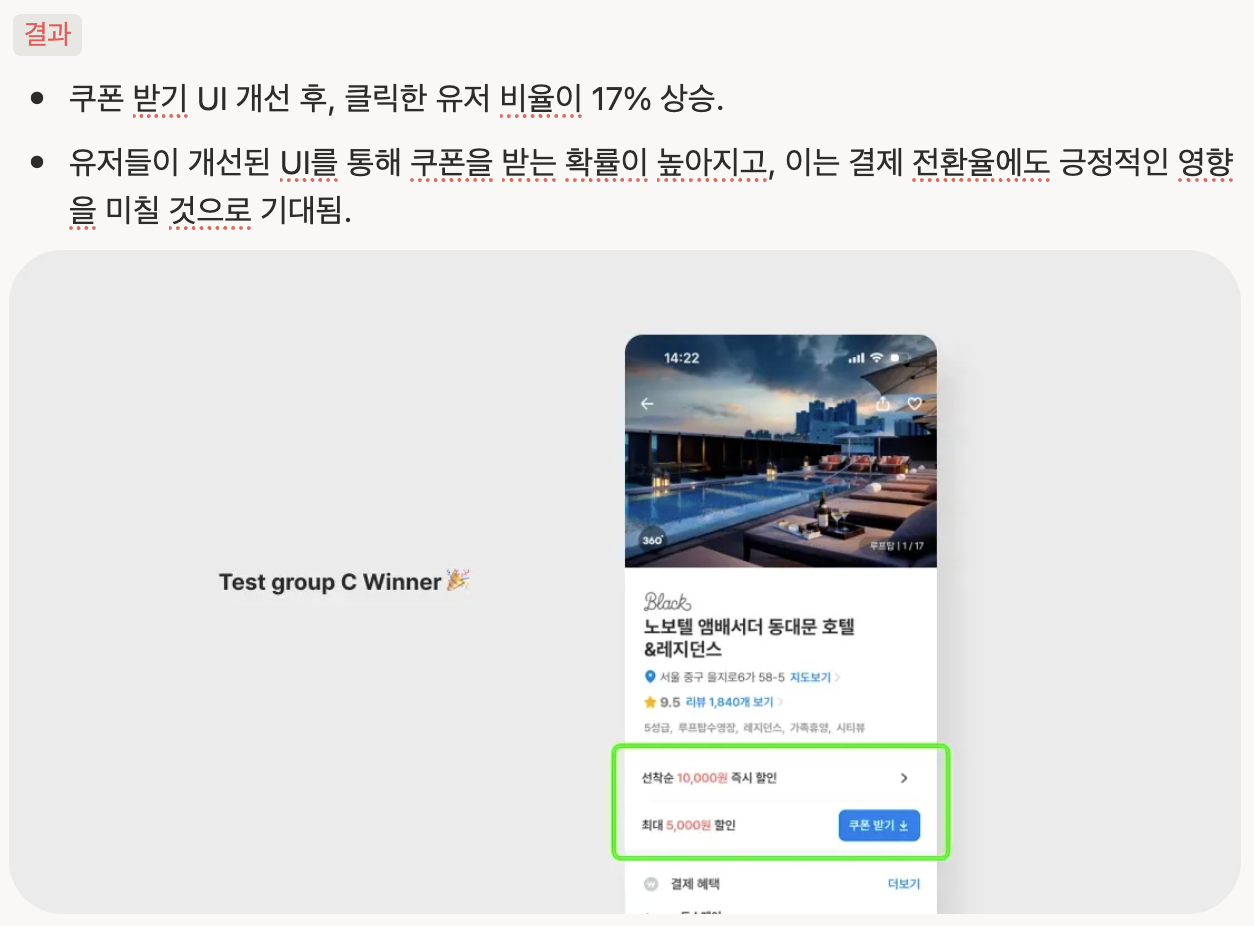This screenshot has height=926, width=1254.
Task: Select the 결과 heading tag
Action: (x=47, y=34)
